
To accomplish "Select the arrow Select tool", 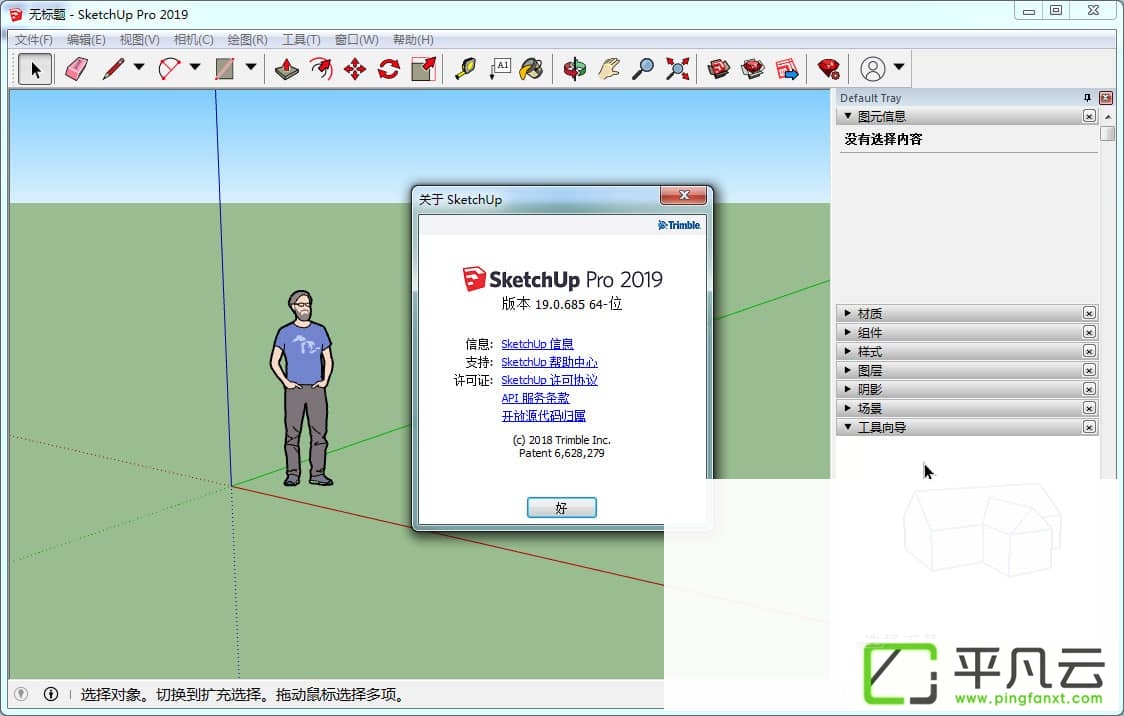I will 34,70.
